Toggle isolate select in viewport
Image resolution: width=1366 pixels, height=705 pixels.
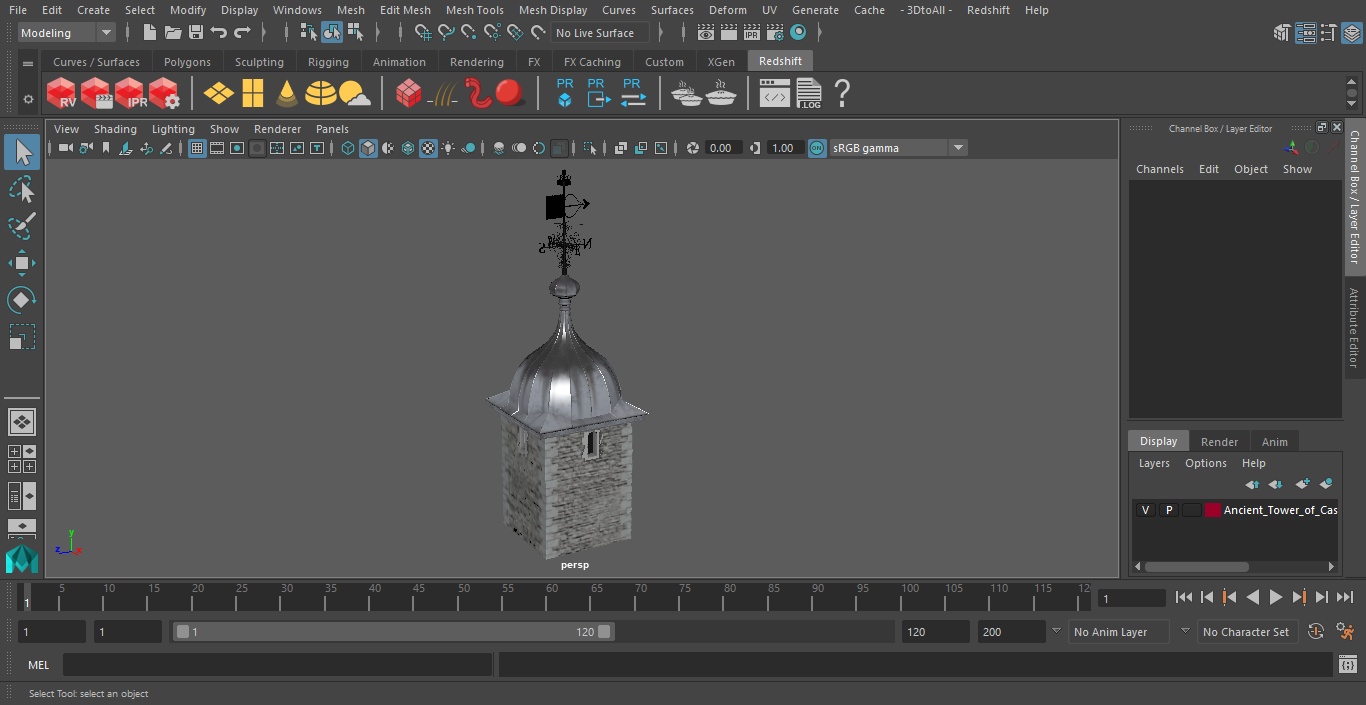click(x=590, y=148)
